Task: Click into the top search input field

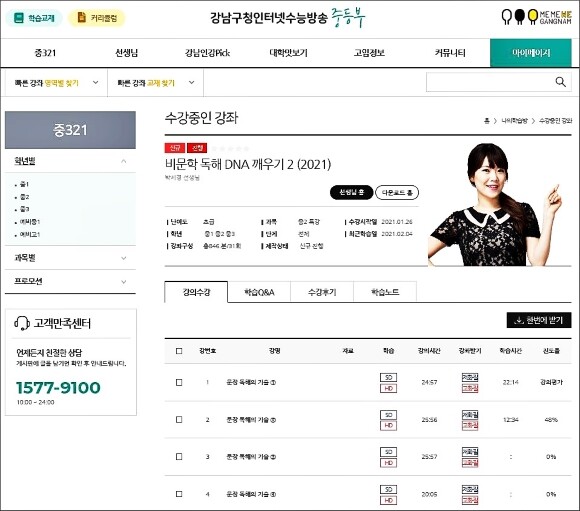Action: pos(490,82)
